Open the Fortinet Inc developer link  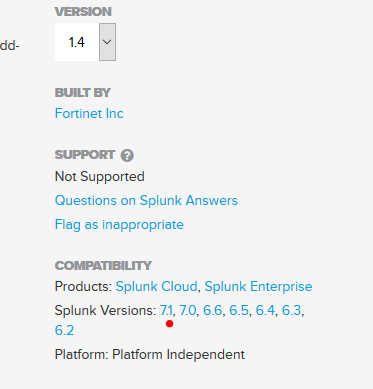(89, 113)
